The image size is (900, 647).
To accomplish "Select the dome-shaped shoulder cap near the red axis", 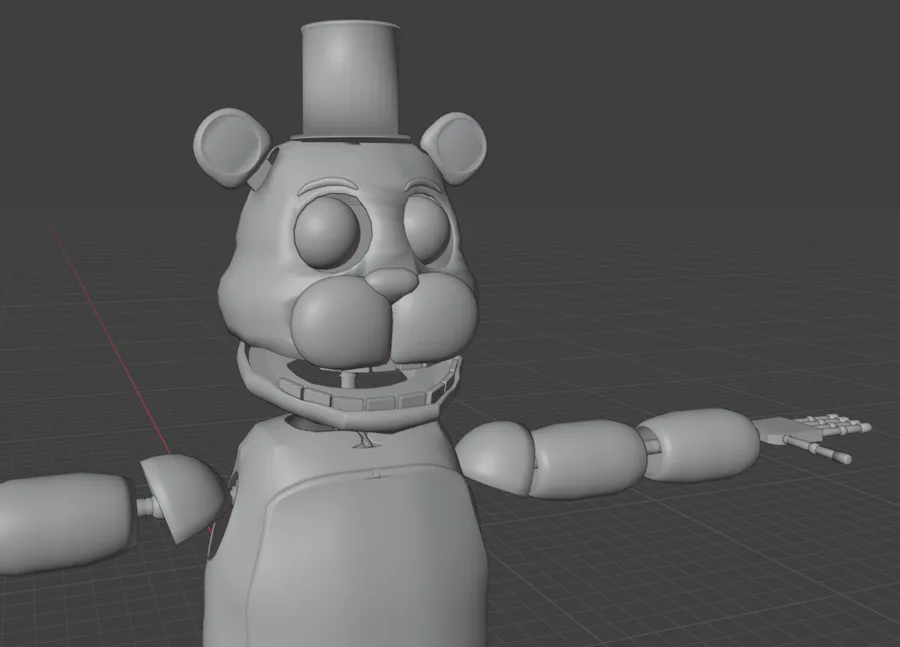I will click(x=184, y=498).
